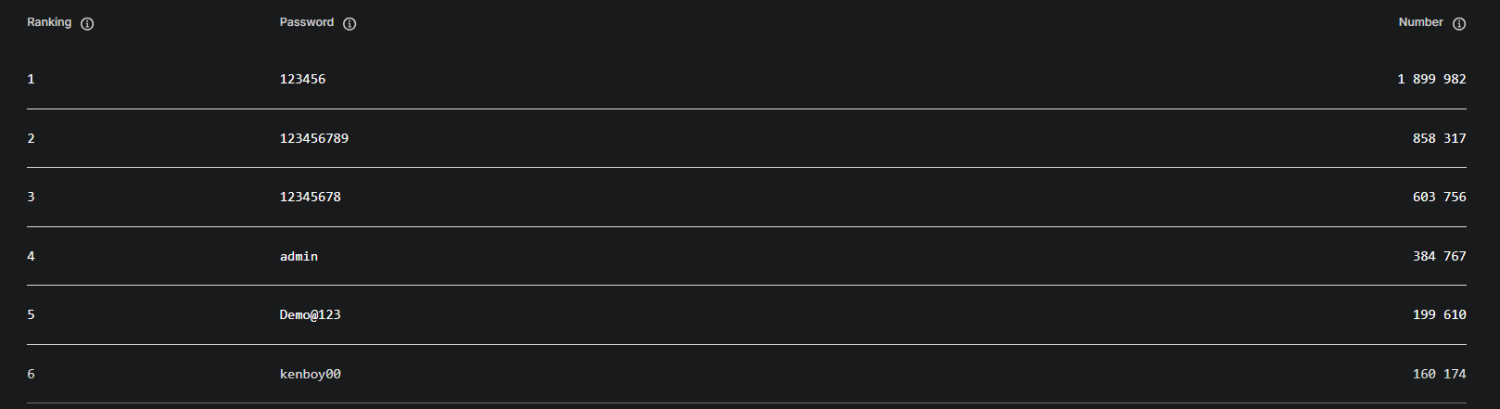Click the info icon beside Number header
The width and height of the screenshot is (1500, 409).
coord(1459,24)
